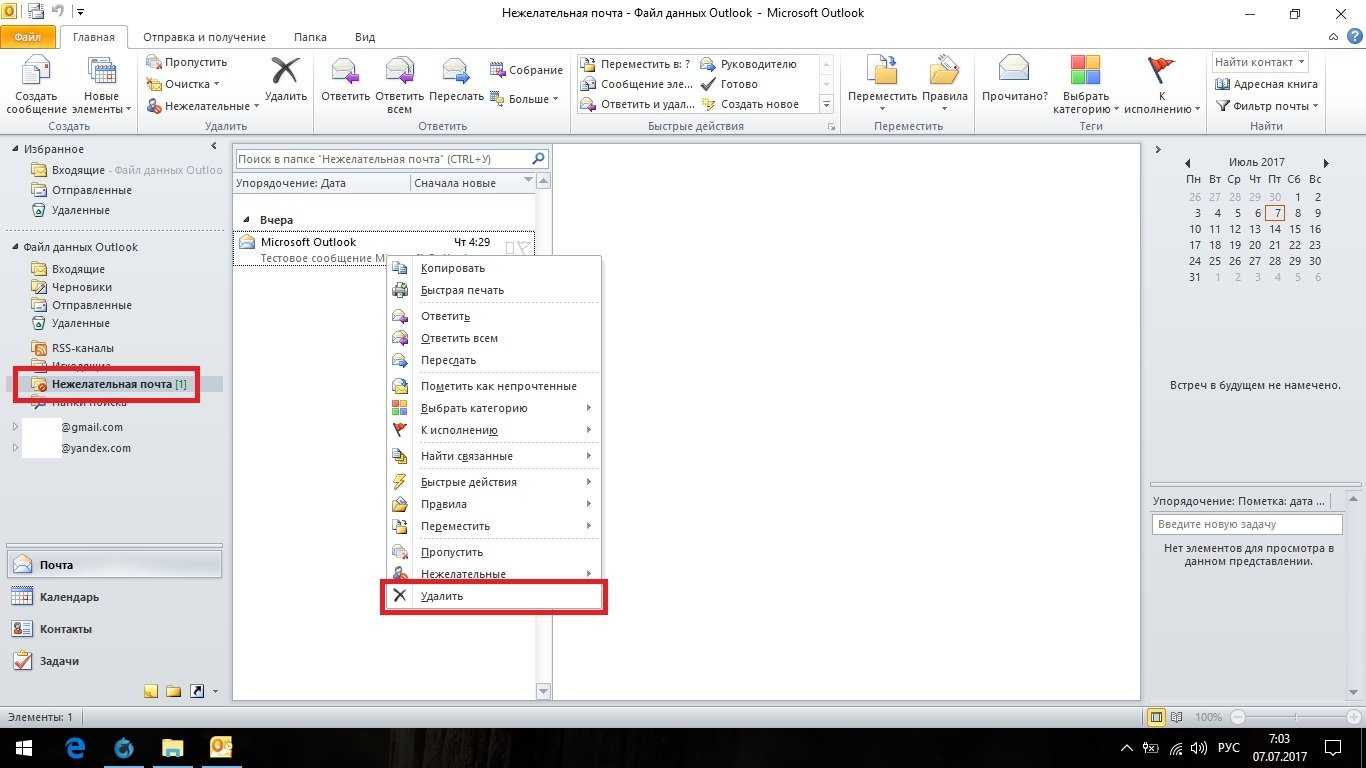Expand the yandex.com account
This screenshot has width=1366, height=768.
pyautogui.click(x=15, y=448)
